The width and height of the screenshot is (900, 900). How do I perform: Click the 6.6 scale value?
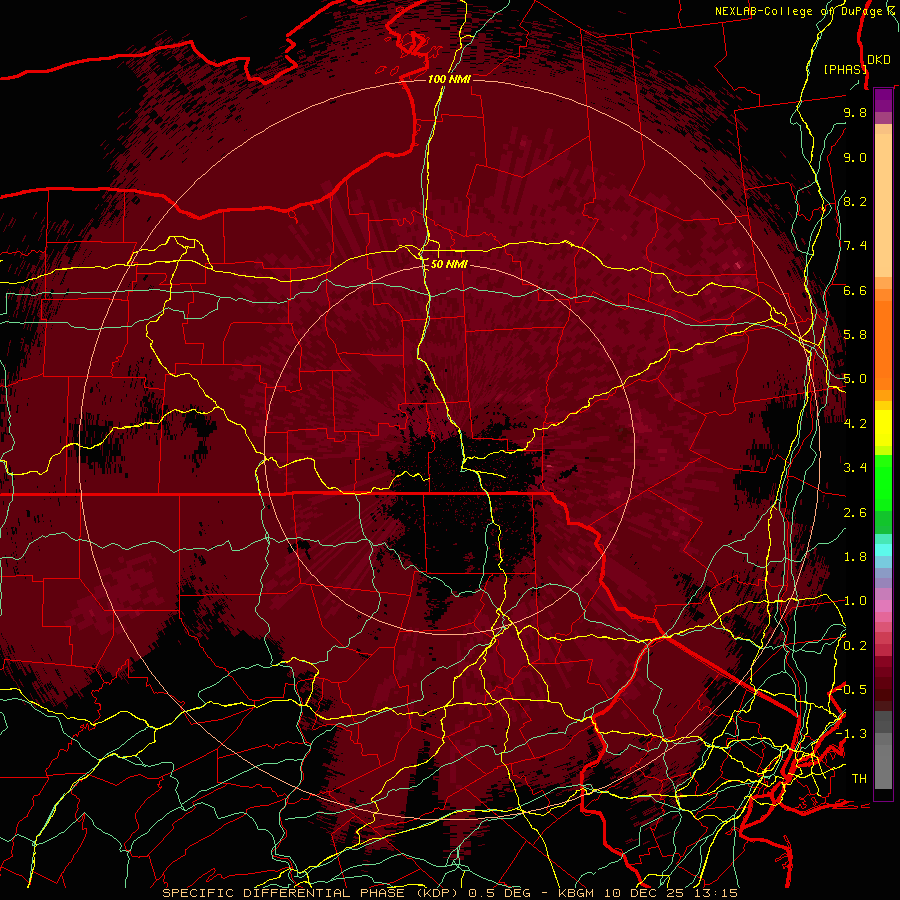(855, 290)
